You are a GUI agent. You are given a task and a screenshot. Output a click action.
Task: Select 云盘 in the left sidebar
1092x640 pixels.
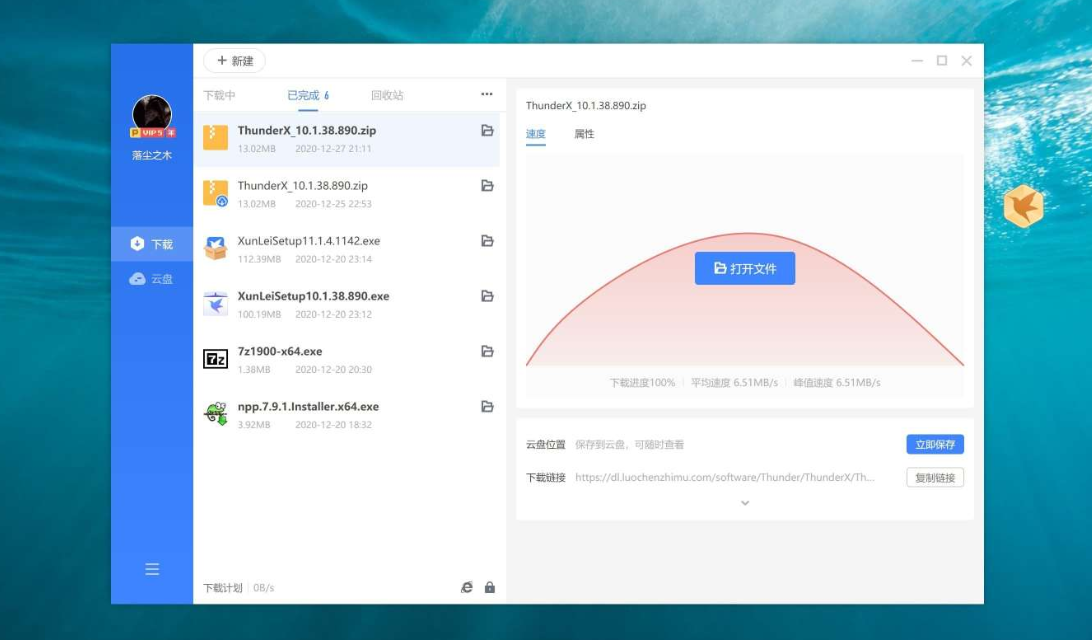(x=152, y=279)
